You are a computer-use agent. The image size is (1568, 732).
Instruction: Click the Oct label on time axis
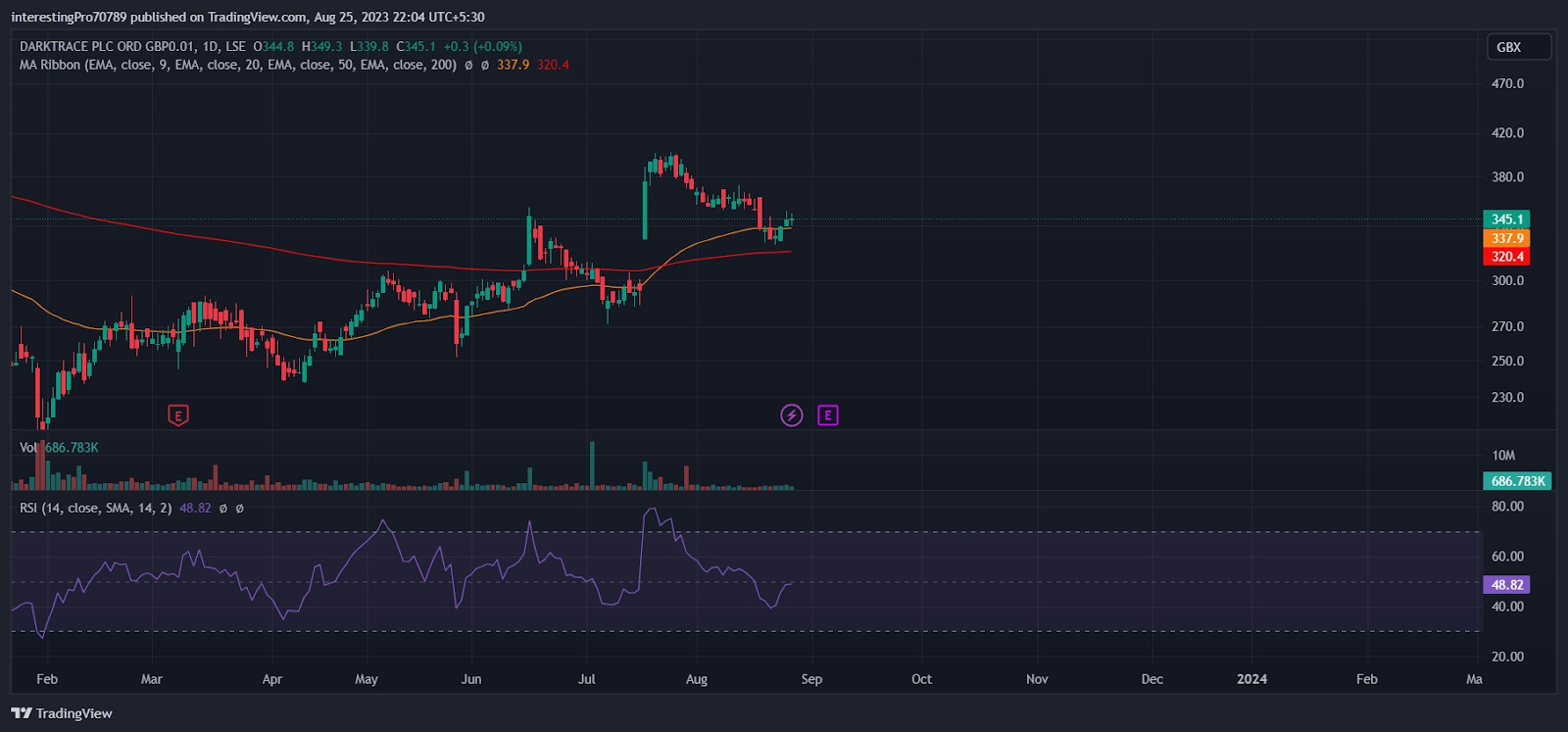pyautogui.click(x=921, y=679)
